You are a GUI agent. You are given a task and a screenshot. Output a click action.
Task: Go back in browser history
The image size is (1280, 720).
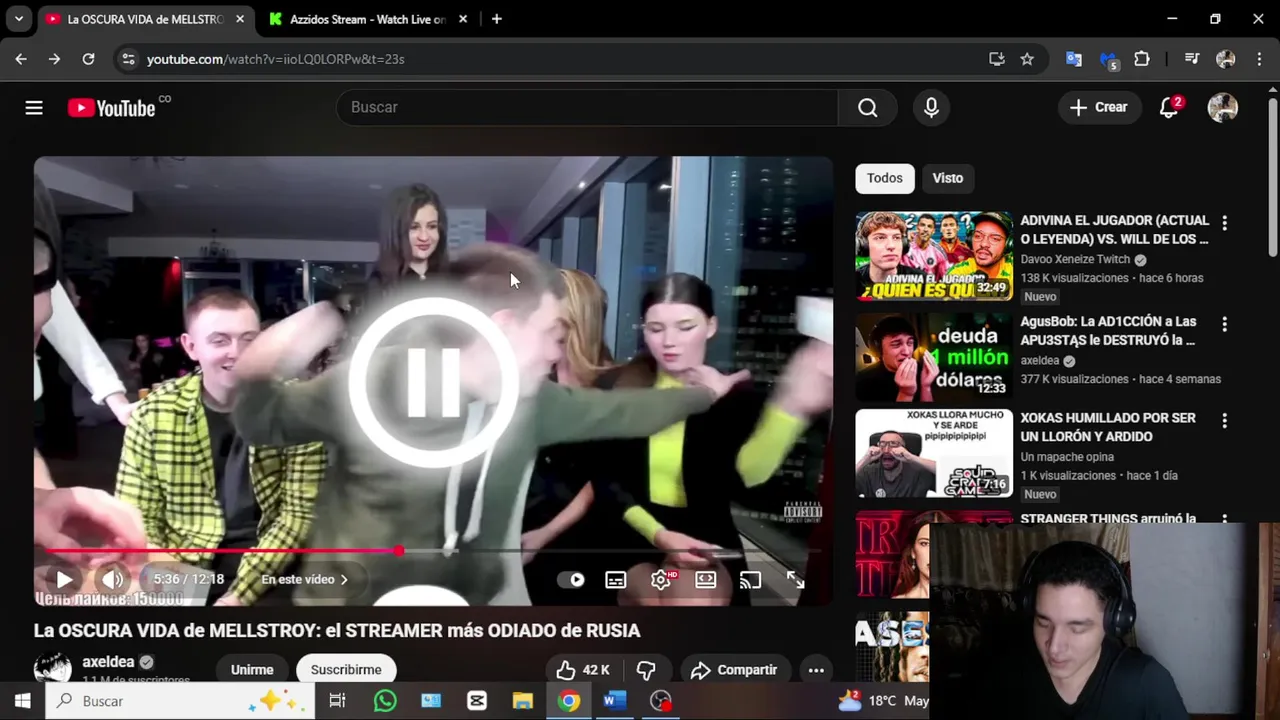[x=21, y=59]
